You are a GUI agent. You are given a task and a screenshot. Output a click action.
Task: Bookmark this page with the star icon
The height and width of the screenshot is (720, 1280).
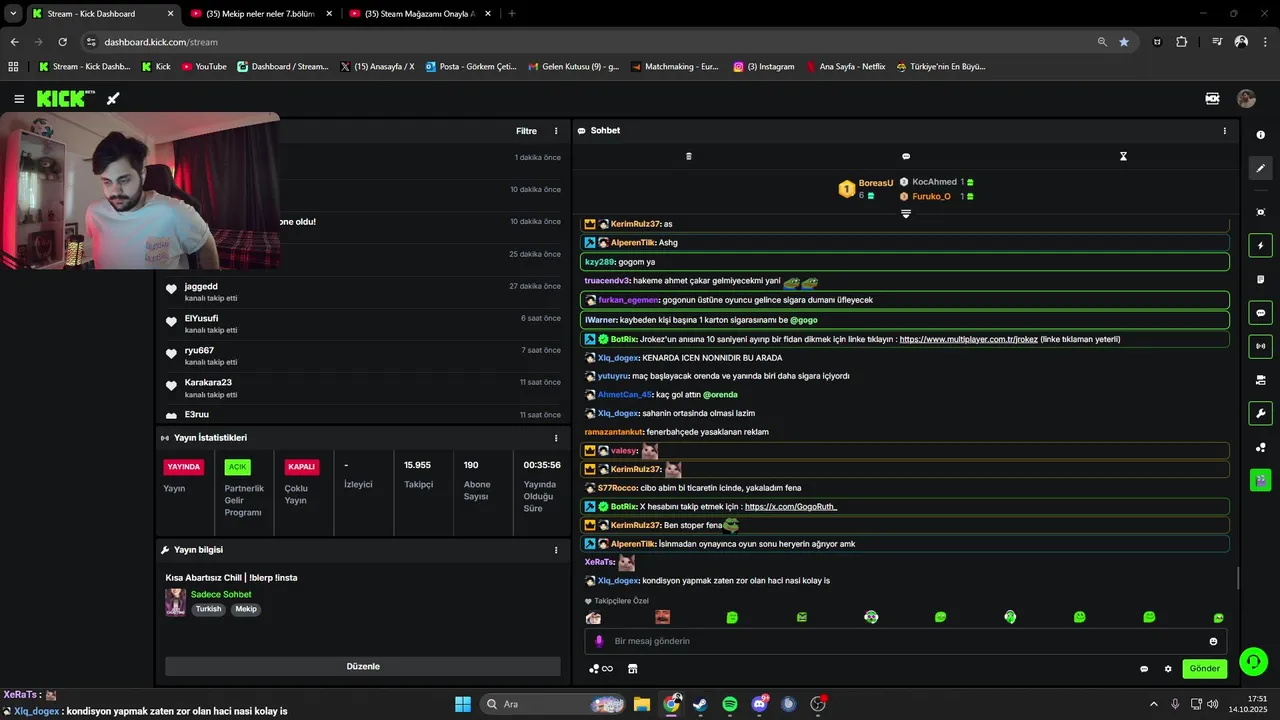[x=1124, y=42]
